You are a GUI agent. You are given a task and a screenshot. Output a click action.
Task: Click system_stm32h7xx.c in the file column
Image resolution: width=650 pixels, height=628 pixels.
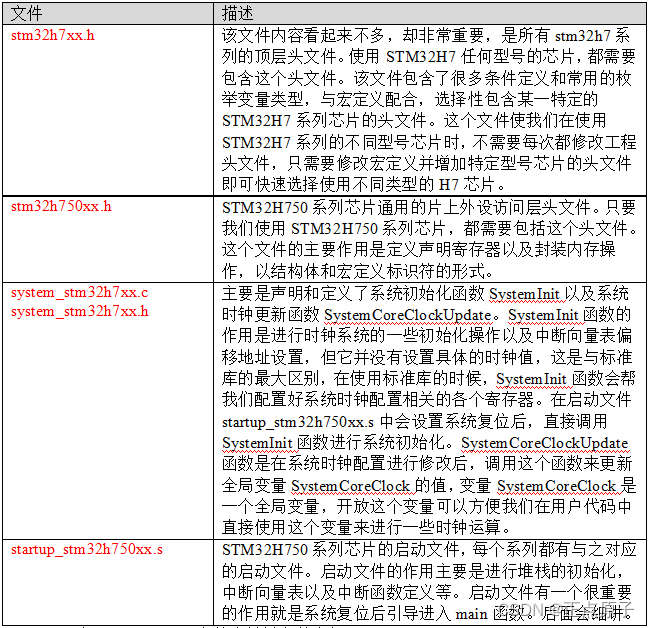79,292
